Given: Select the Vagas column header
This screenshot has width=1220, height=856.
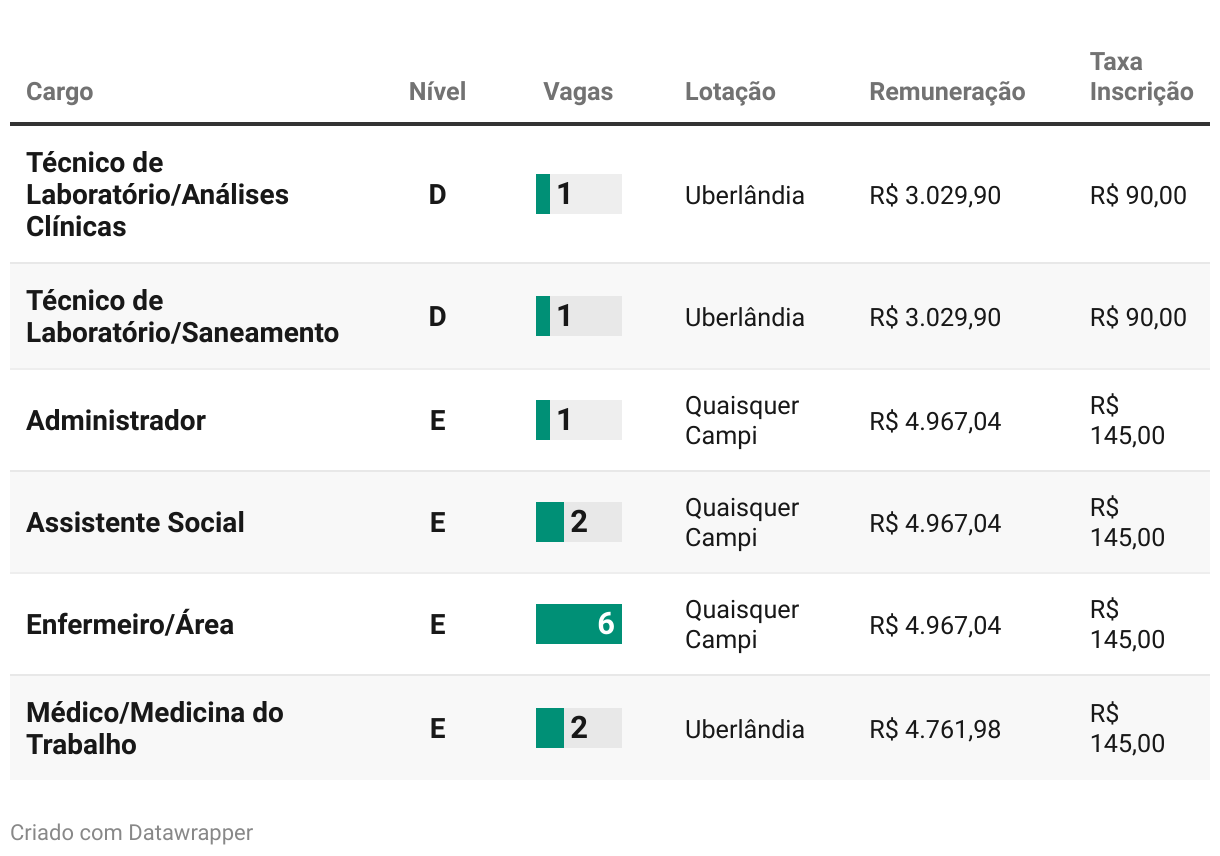Looking at the screenshot, I should coord(578,92).
